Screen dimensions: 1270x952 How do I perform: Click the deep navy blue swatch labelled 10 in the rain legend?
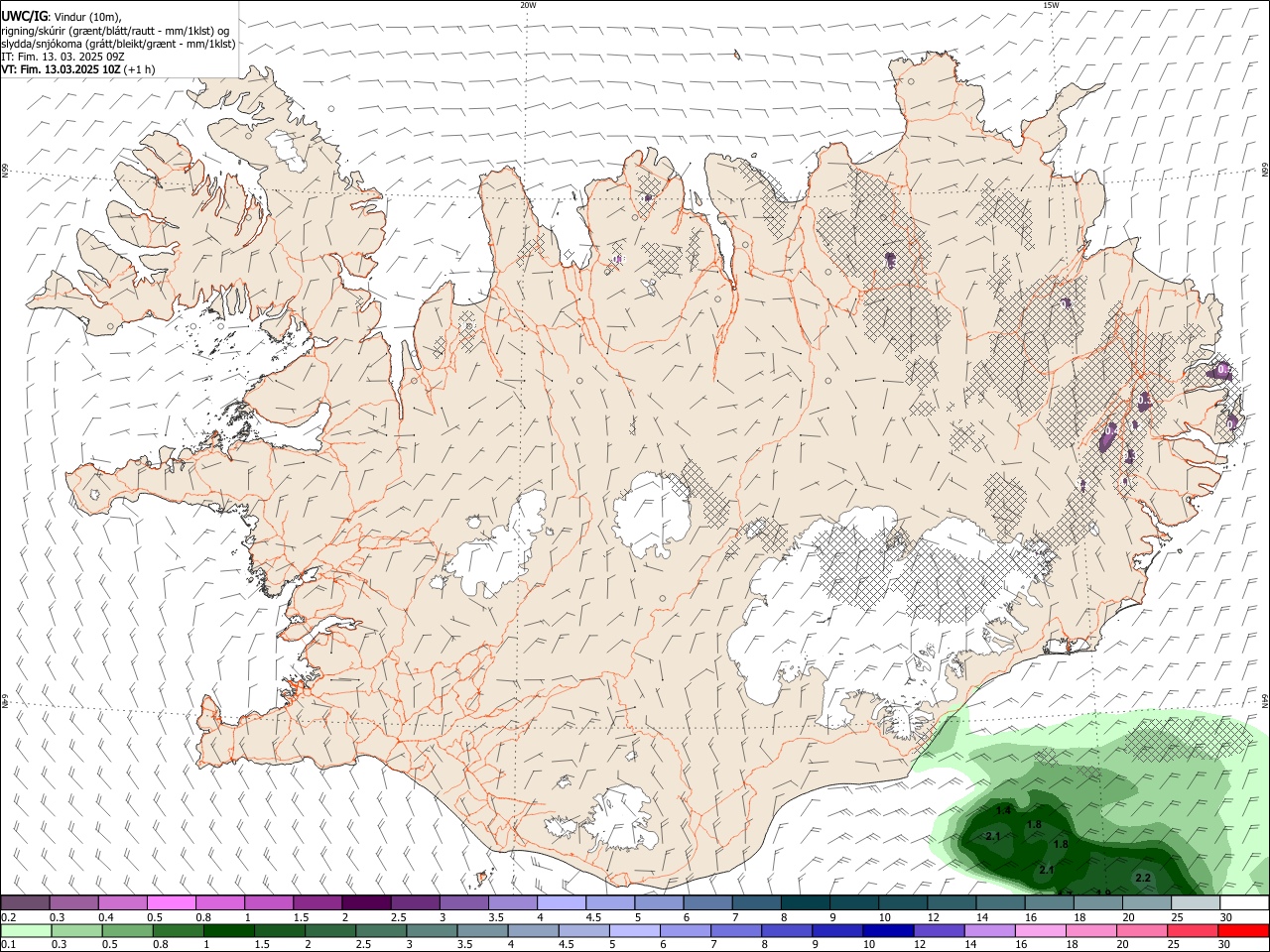click(886, 931)
